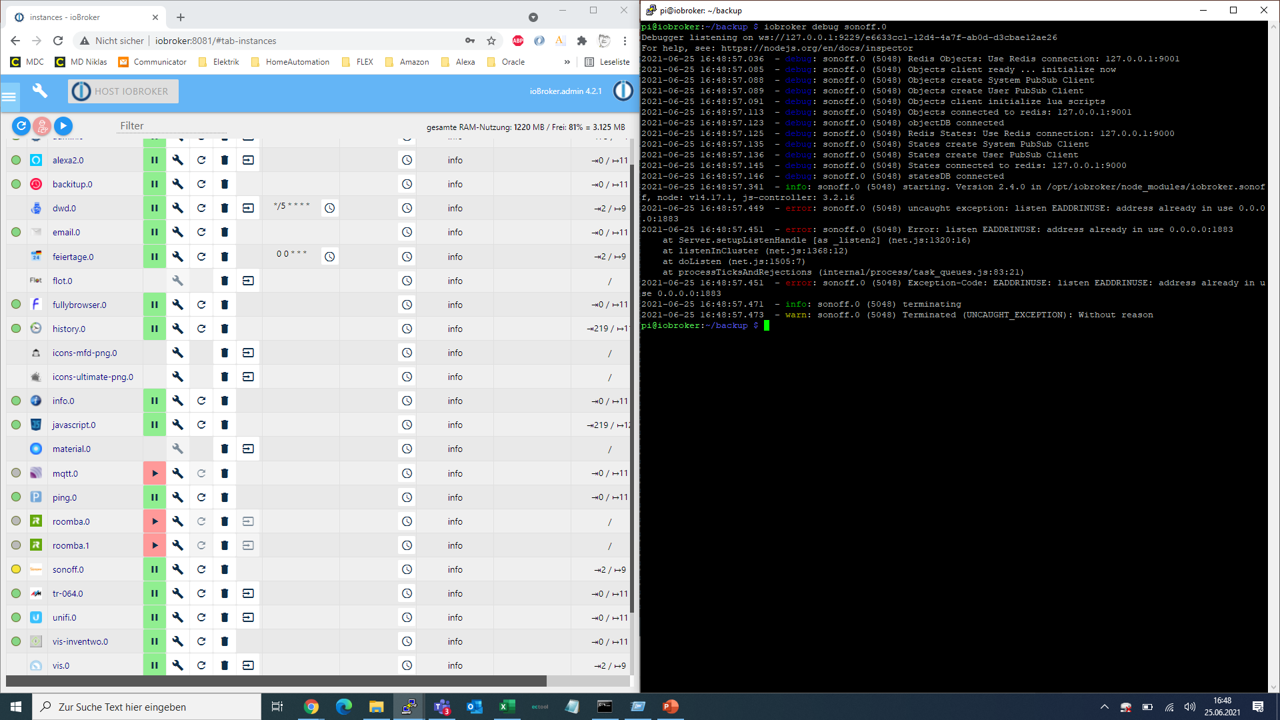Start the roomba.0 instance
Screen dimensions: 1280x720
click(154, 521)
